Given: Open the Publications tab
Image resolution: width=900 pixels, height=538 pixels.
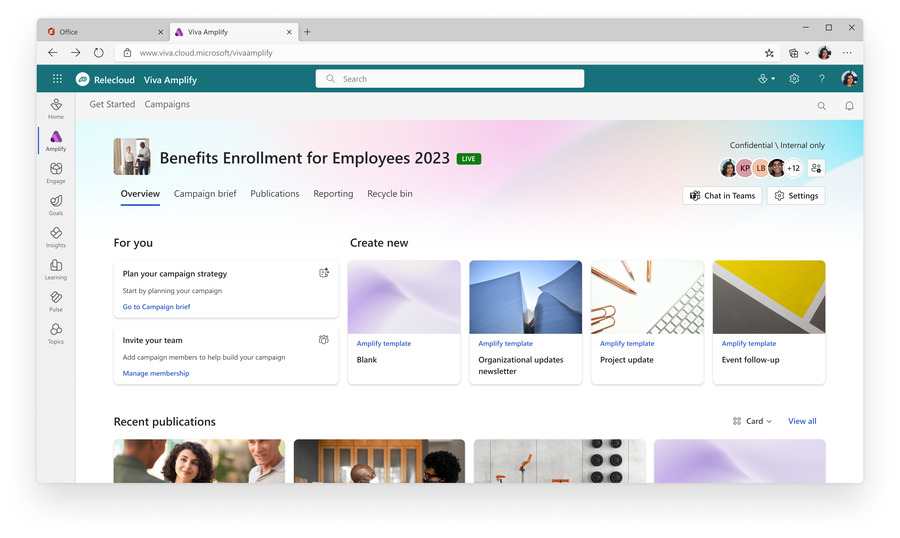Looking at the screenshot, I should point(274,193).
